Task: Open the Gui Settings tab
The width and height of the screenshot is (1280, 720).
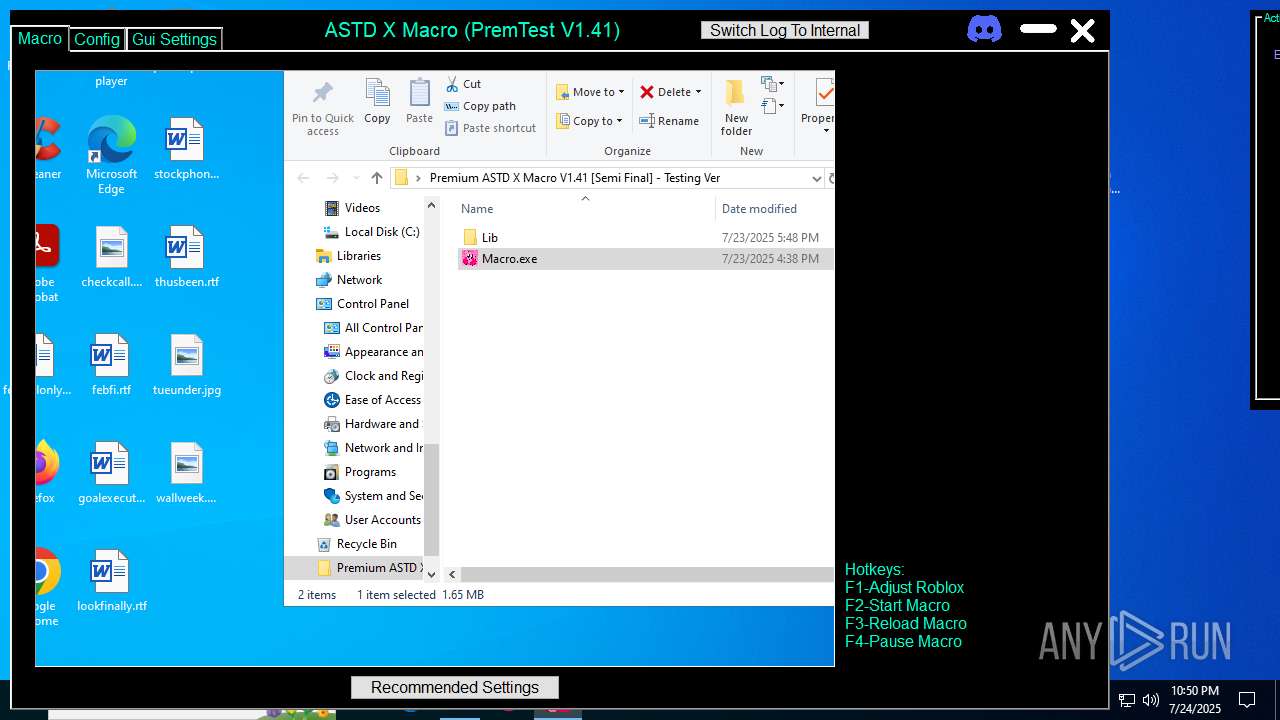Action: 174,39
